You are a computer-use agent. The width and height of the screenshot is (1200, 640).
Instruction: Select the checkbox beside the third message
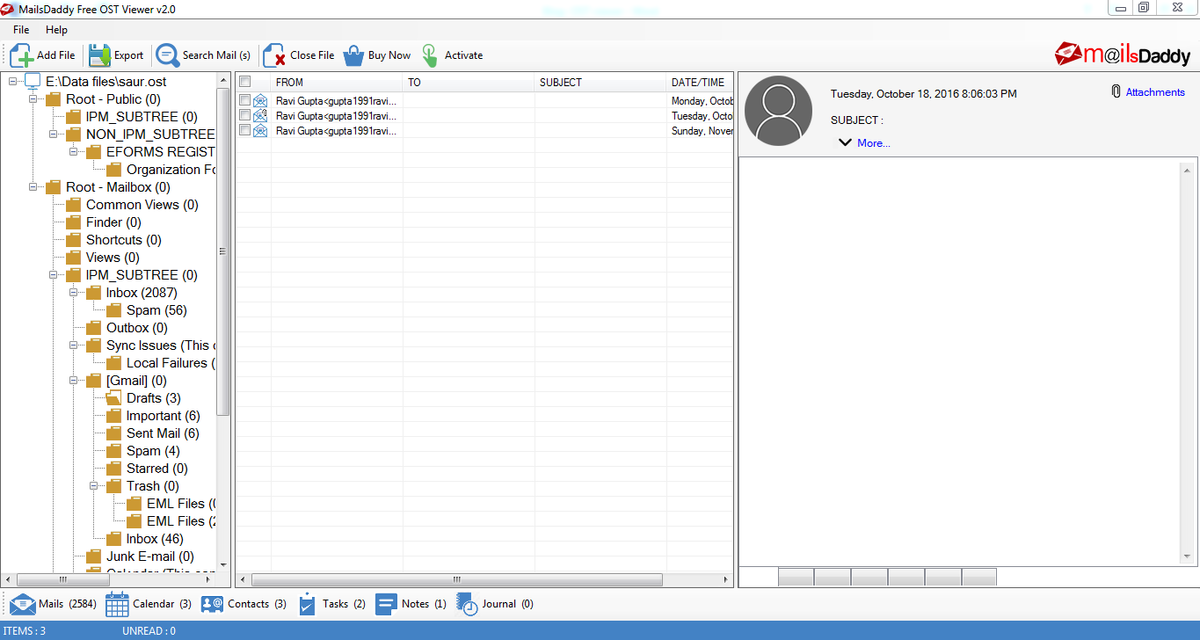[243, 131]
